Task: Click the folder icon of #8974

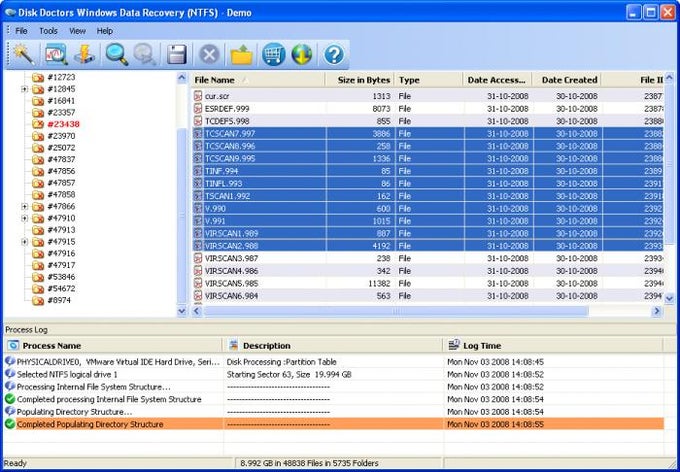Action: coord(38,300)
